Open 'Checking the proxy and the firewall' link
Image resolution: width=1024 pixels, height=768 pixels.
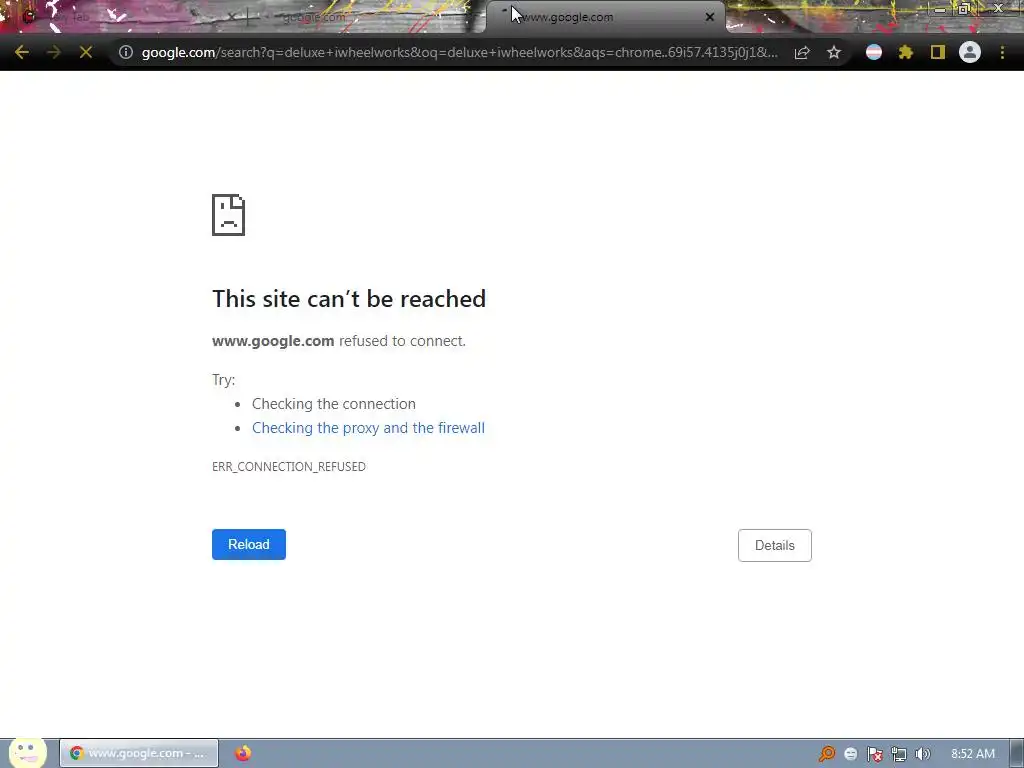(x=368, y=428)
